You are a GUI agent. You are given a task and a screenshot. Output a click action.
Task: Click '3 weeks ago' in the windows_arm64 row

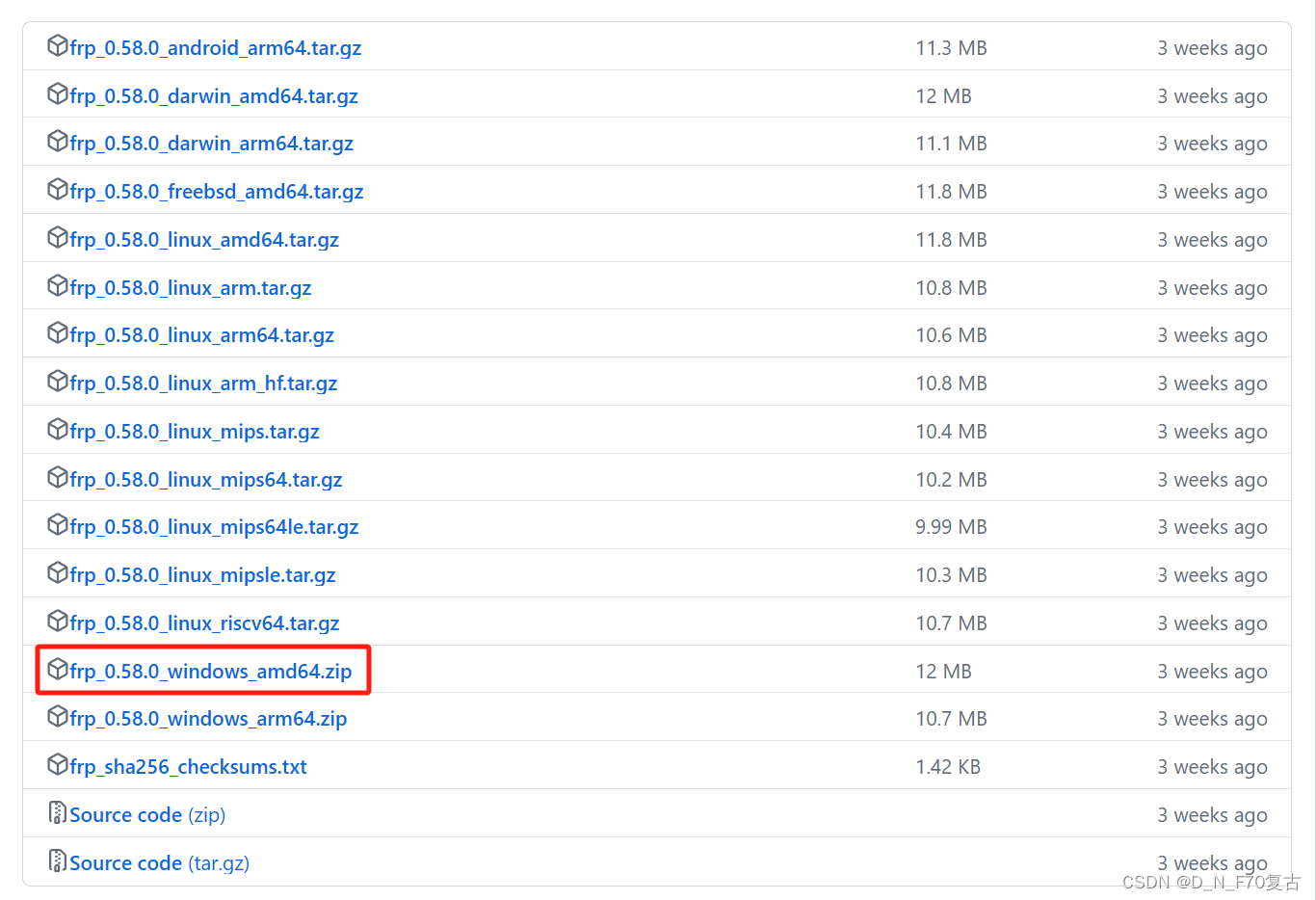pyautogui.click(x=1213, y=719)
